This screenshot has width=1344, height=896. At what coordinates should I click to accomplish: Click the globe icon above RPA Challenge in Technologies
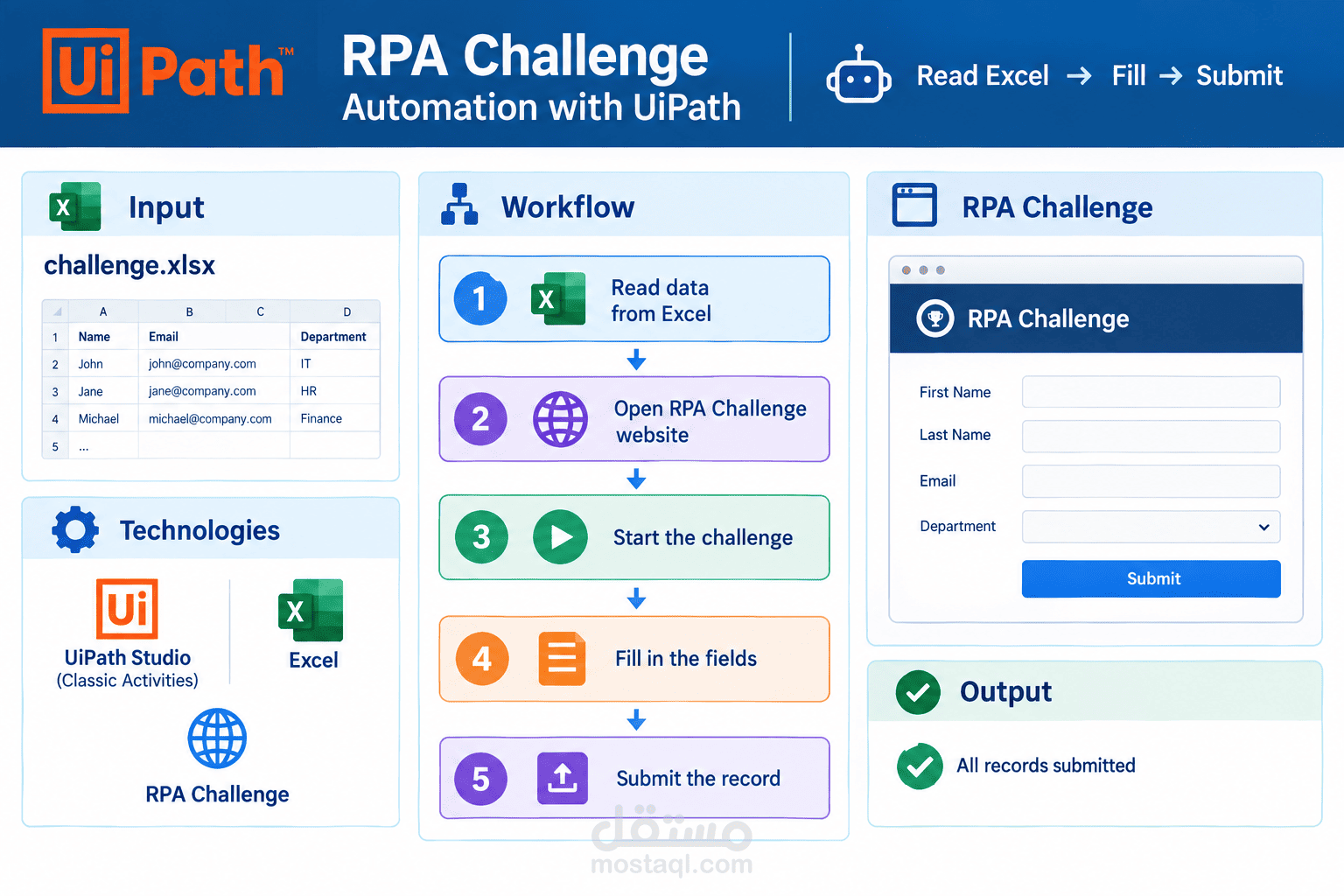pos(217,738)
